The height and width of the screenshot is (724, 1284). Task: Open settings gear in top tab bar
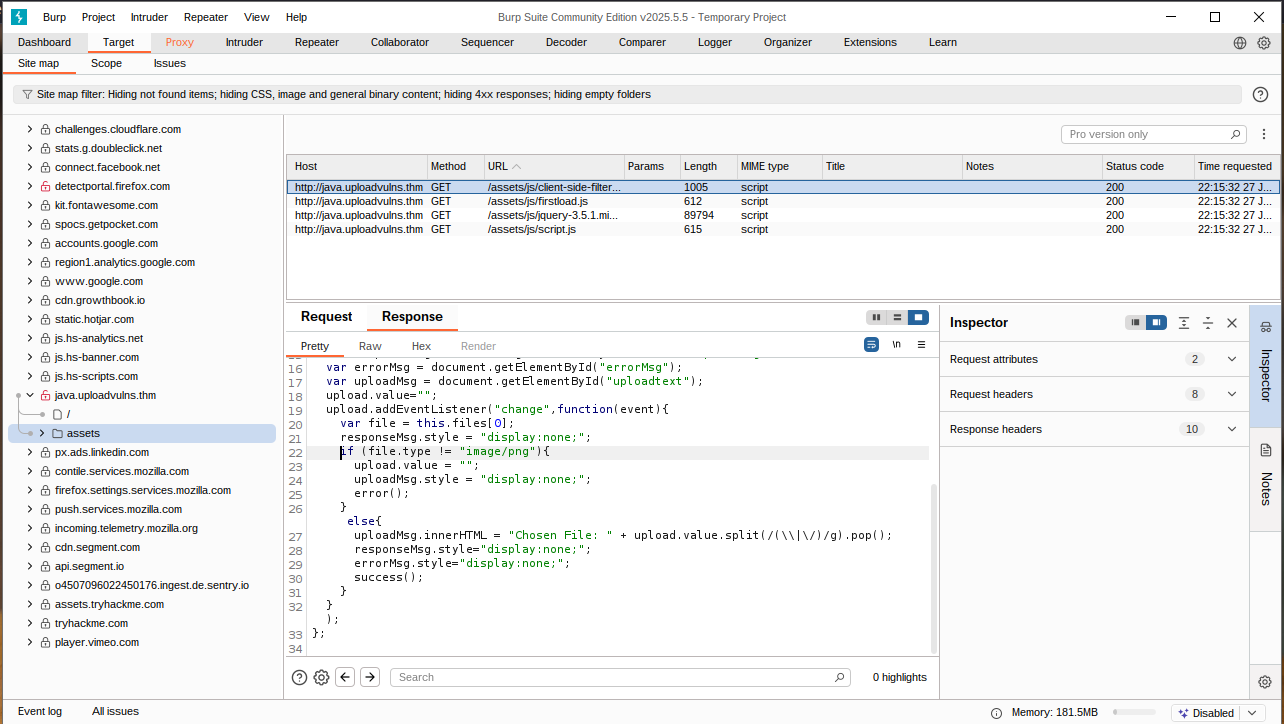pyautogui.click(x=1264, y=43)
